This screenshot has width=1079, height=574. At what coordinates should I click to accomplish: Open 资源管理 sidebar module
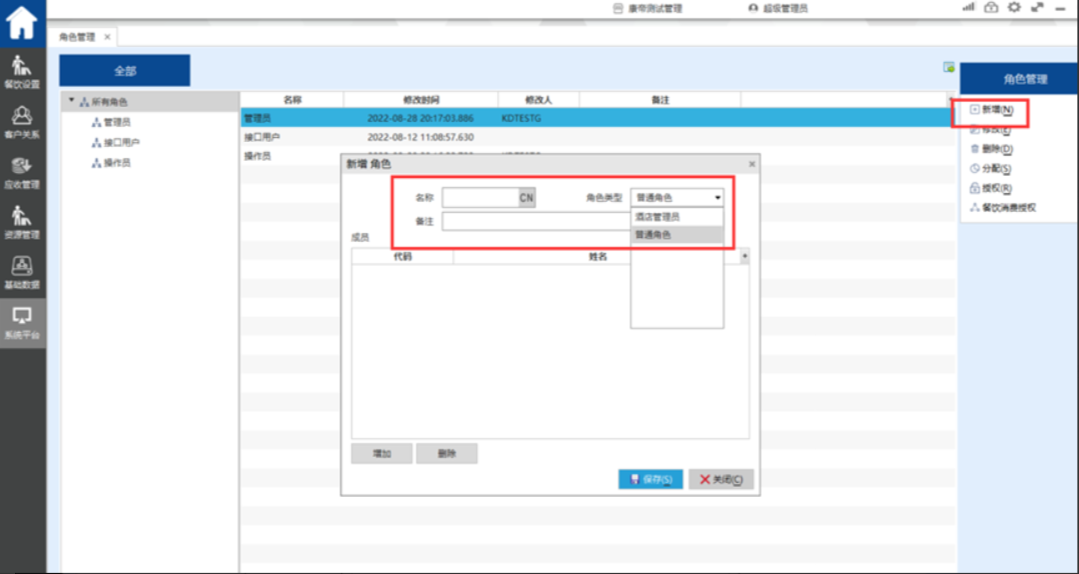[x=22, y=222]
